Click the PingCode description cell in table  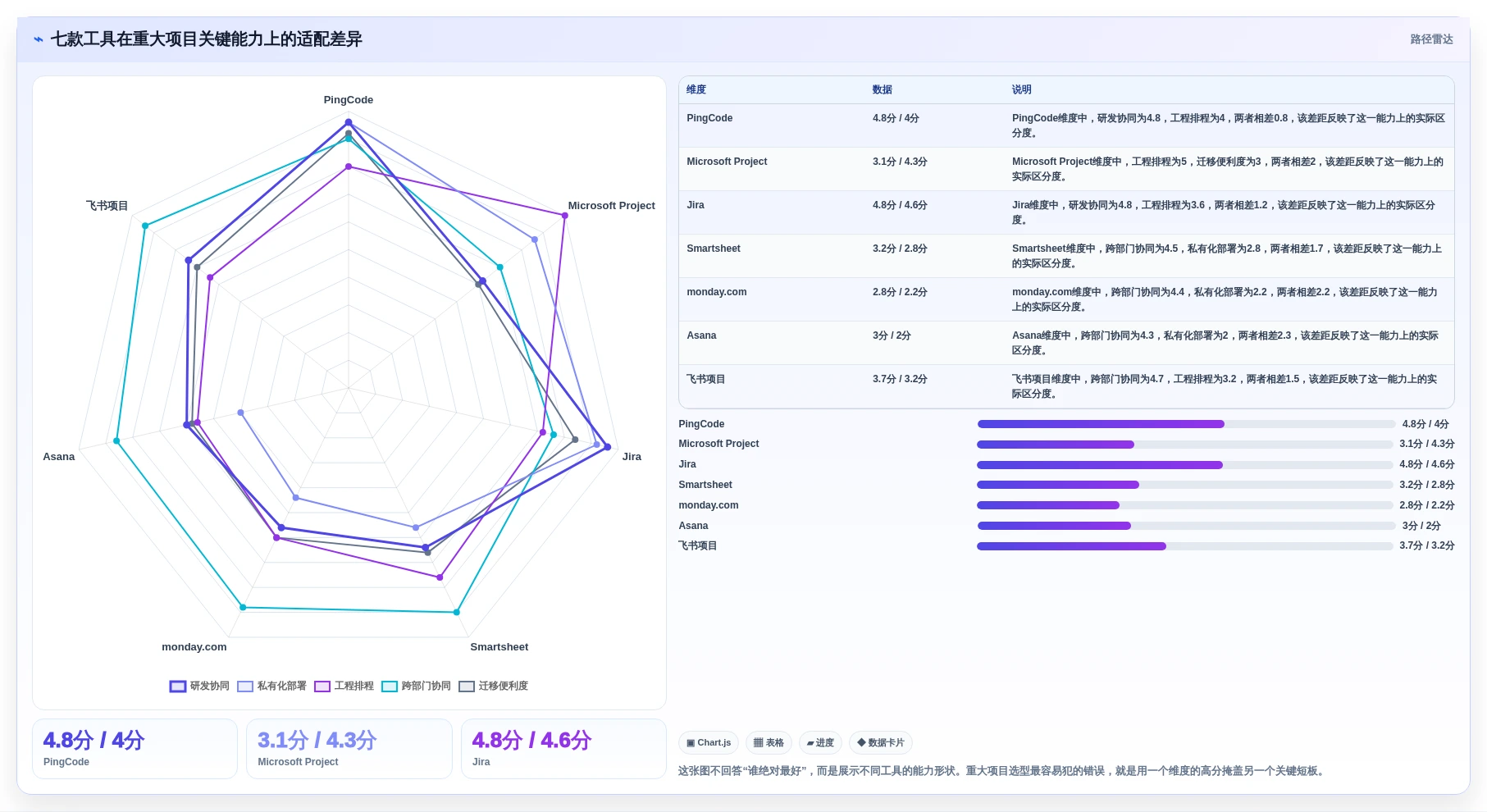(x=1229, y=125)
